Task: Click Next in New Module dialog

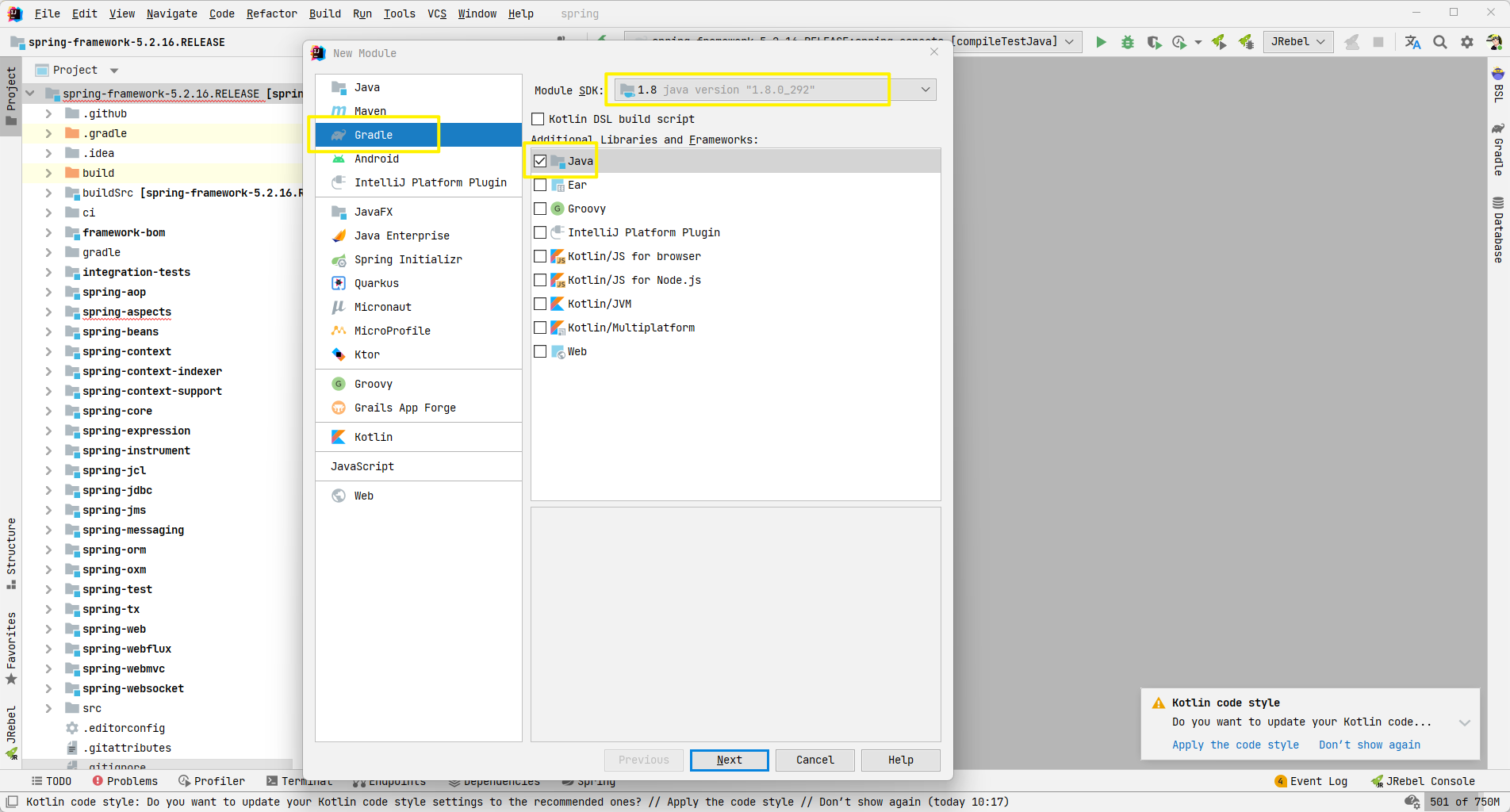Action: [x=729, y=760]
